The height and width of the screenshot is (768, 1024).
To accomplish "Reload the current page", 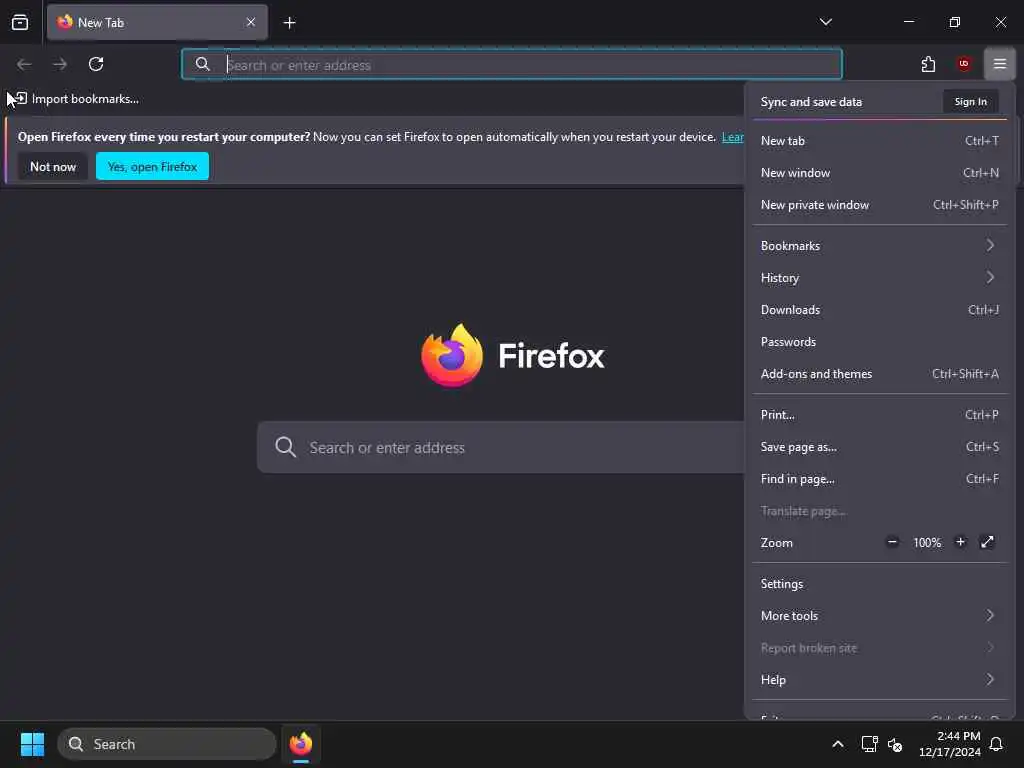I will click(x=96, y=64).
